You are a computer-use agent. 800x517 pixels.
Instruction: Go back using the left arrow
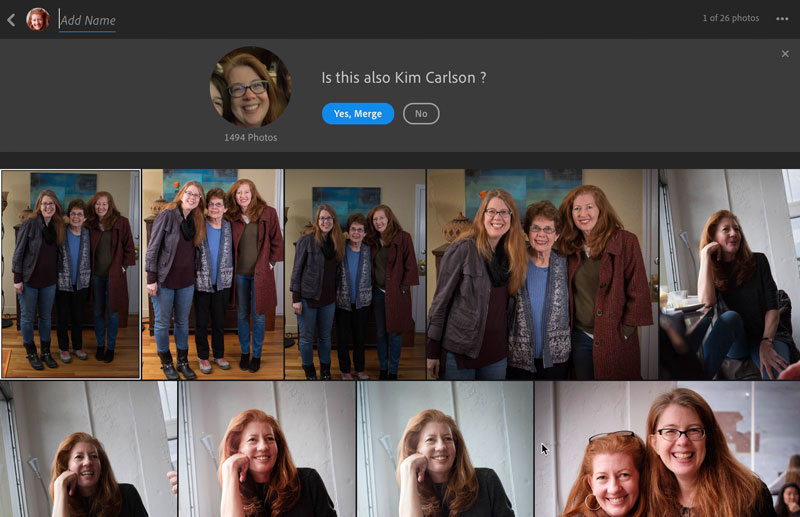point(11,20)
